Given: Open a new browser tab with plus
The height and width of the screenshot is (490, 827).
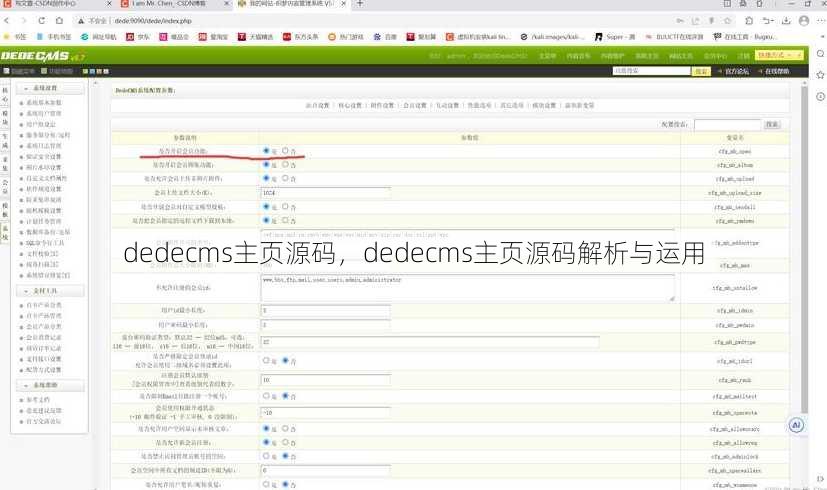Looking at the screenshot, I should (x=360, y=4).
